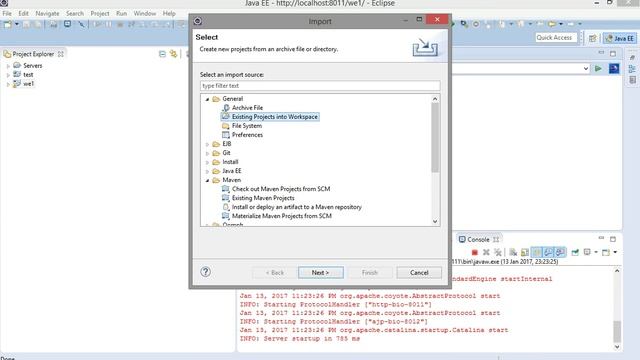Click the red Terminate button in Console
The width and height of the screenshot is (640, 360).
tap(475, 252)
